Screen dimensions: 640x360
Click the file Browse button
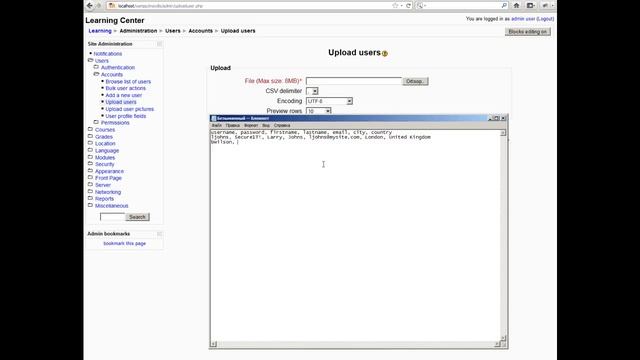[x=415, y=81]
